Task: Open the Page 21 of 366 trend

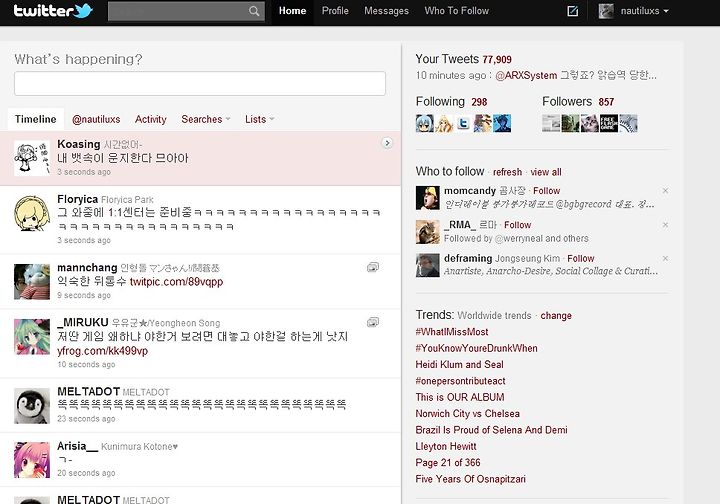Action: pyautogui.click(x=448, y=463)
